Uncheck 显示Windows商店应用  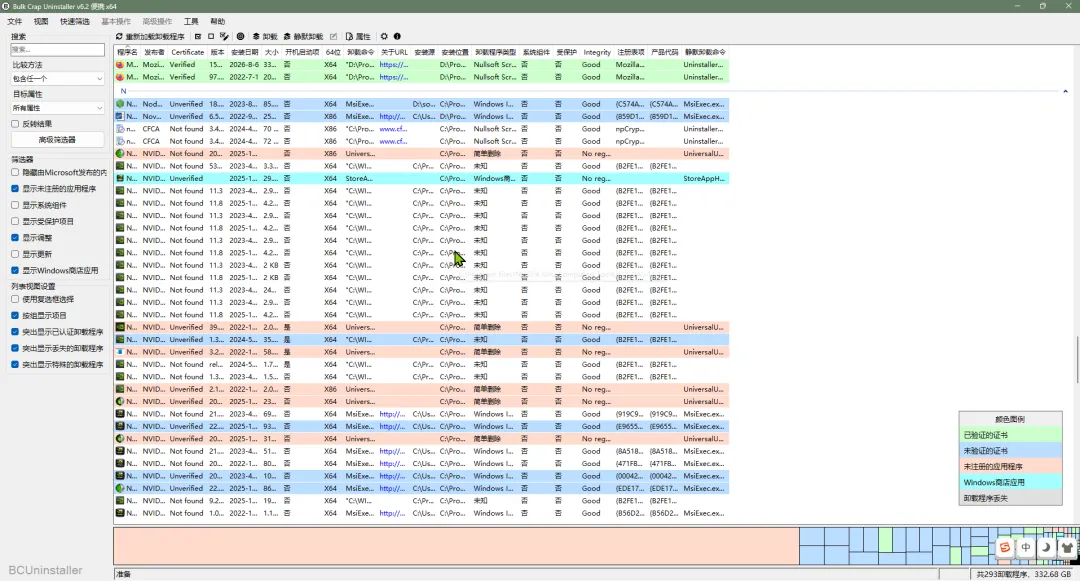pyautogui.click(x=15, y=271)
